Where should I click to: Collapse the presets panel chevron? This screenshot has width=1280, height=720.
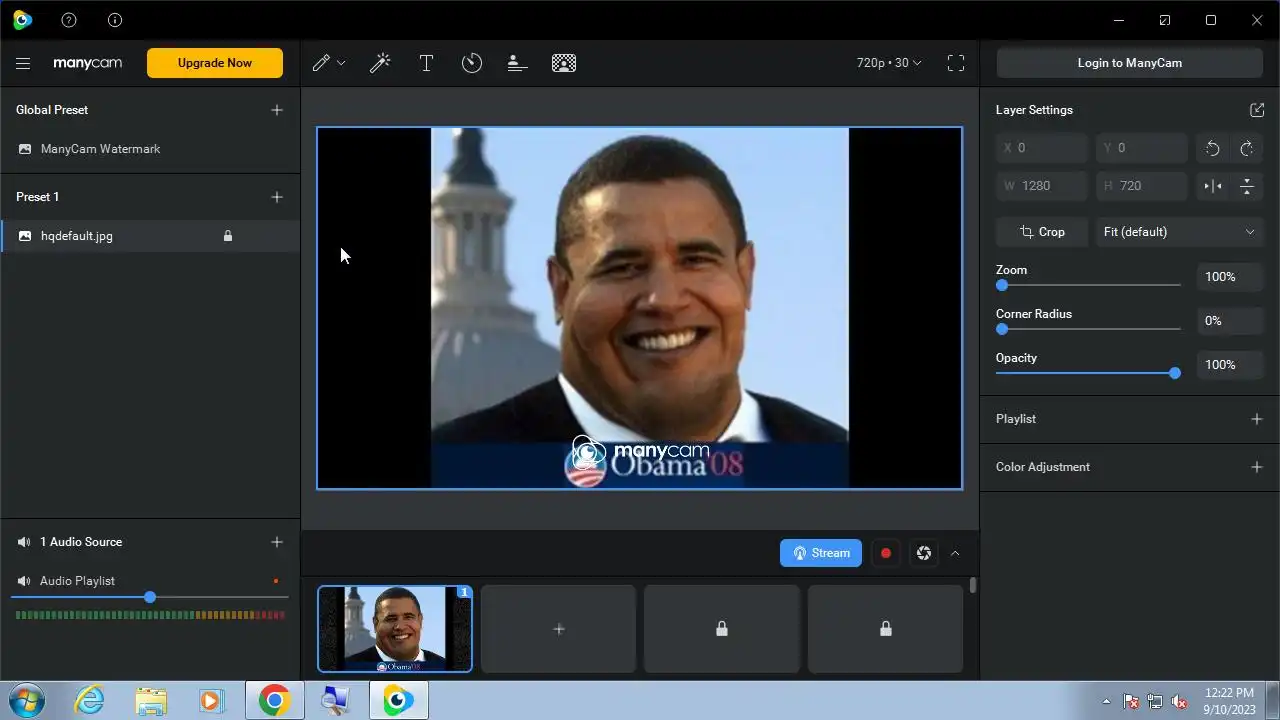[x=955, y=553]
